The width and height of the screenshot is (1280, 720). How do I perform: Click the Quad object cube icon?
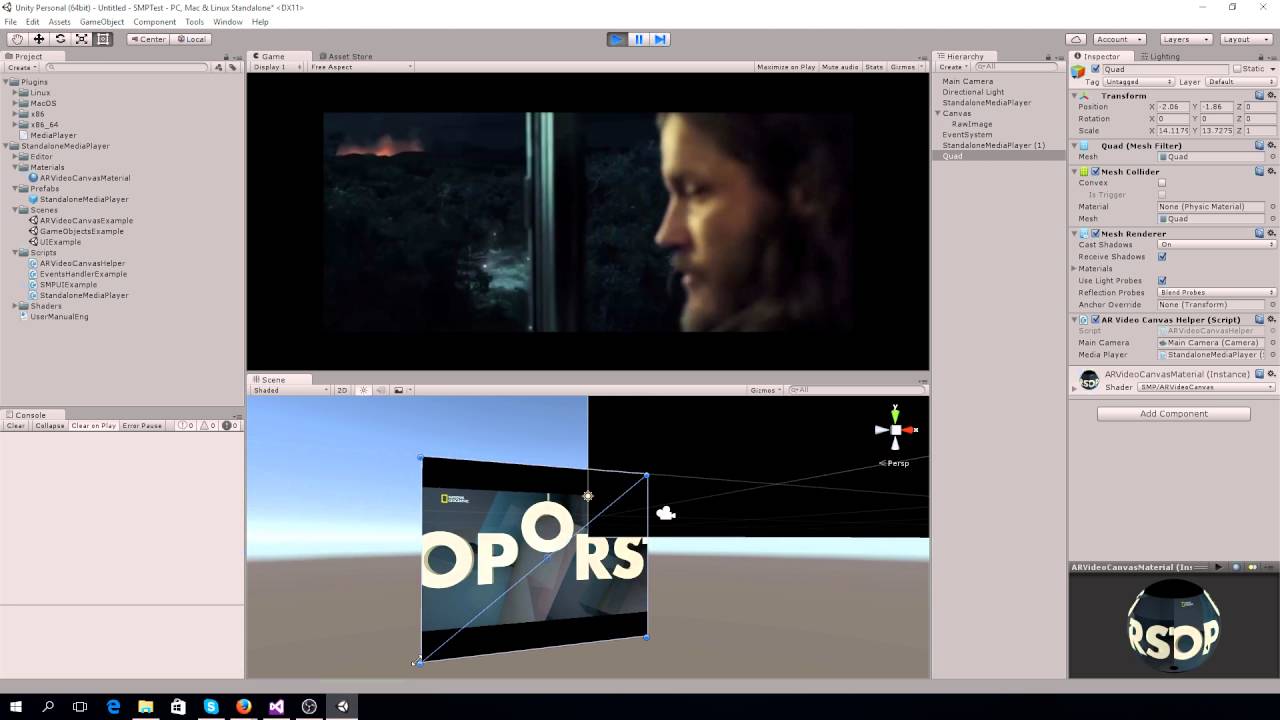point(1078,71)
